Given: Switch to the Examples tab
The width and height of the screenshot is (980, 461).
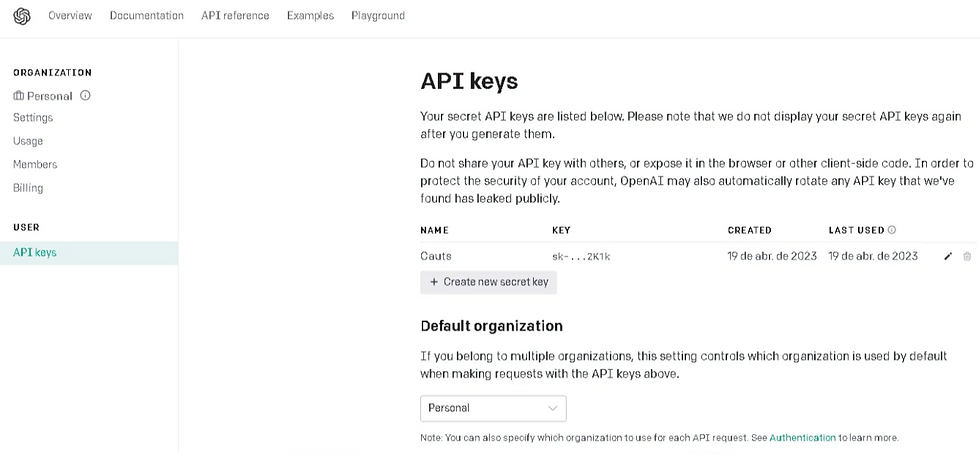Looking at the screenshot, I should pos(311,16).
